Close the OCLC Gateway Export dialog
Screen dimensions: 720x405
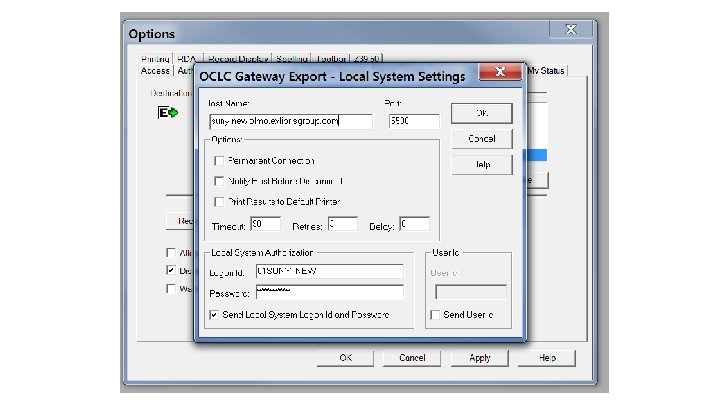point(500,72)
